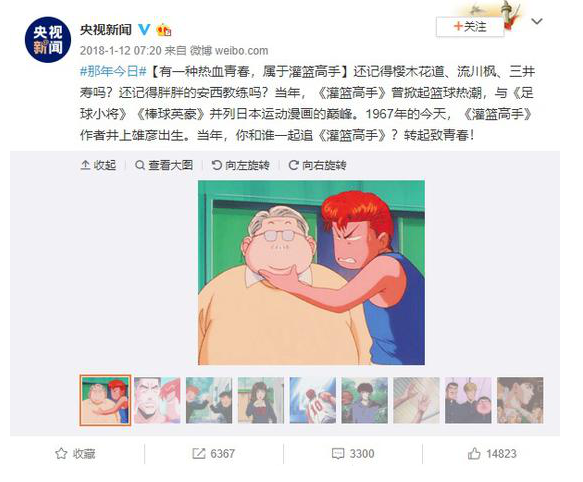Open the 央视新闻 account name link

tap(106, 30)
